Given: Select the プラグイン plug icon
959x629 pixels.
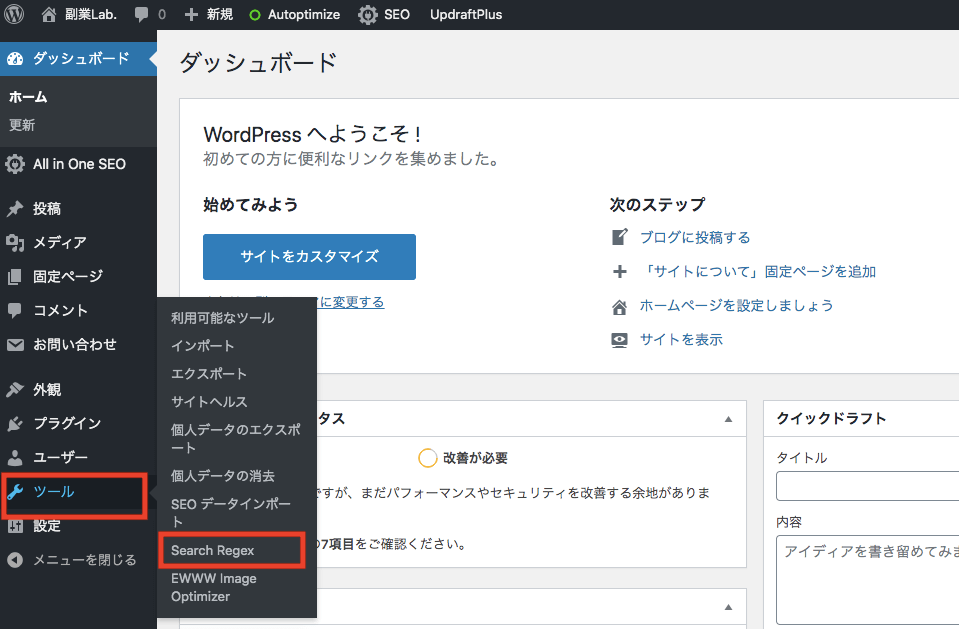Looking at the screenshot, I should (15, 424).
